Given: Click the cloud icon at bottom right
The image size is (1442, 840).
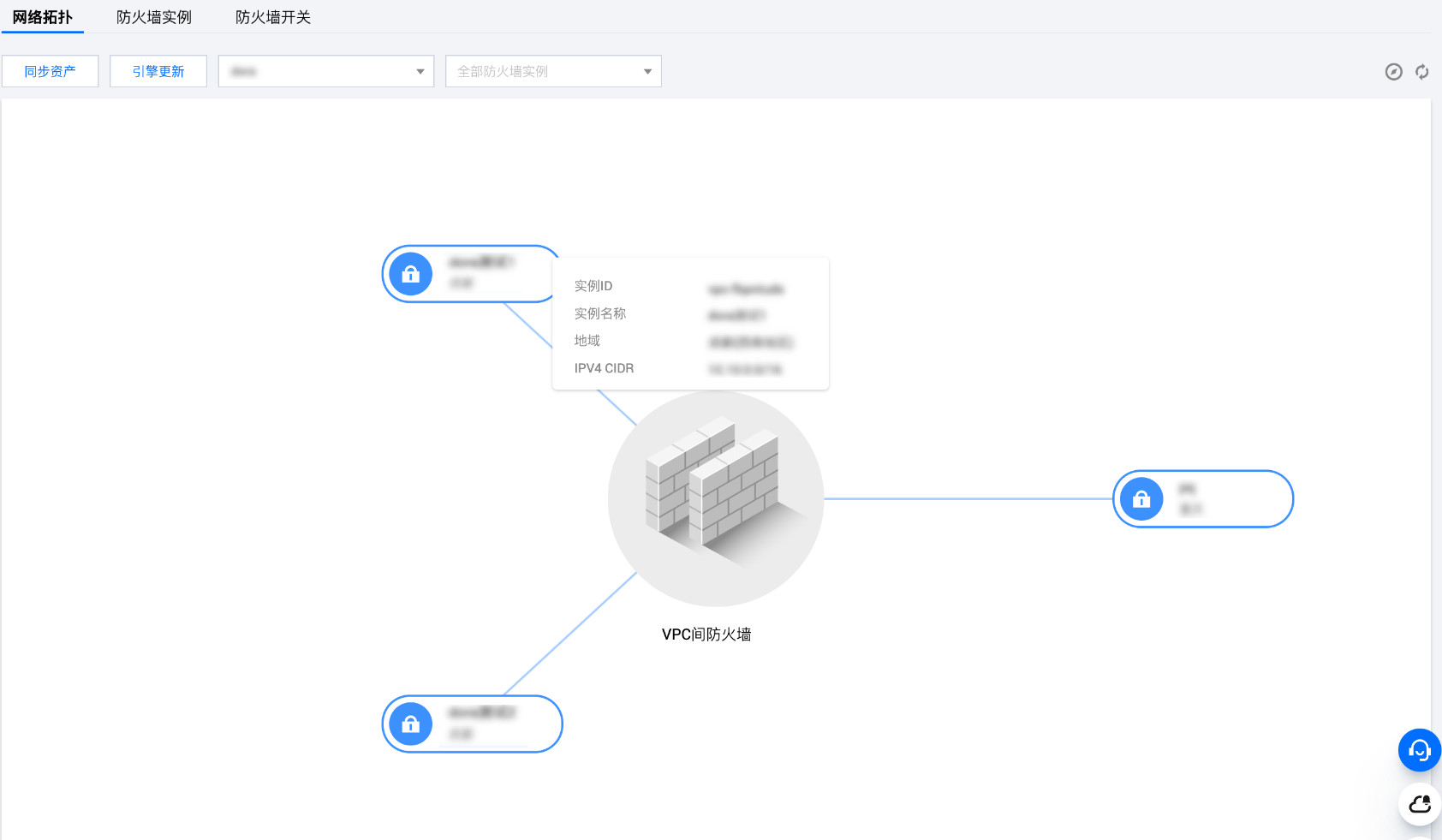Looking at the screenshot, I should coord(1419,804).
